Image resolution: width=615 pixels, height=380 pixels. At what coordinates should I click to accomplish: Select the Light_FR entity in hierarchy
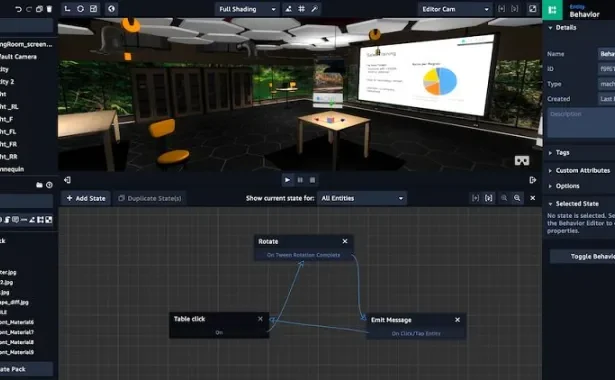click(27, 144)
